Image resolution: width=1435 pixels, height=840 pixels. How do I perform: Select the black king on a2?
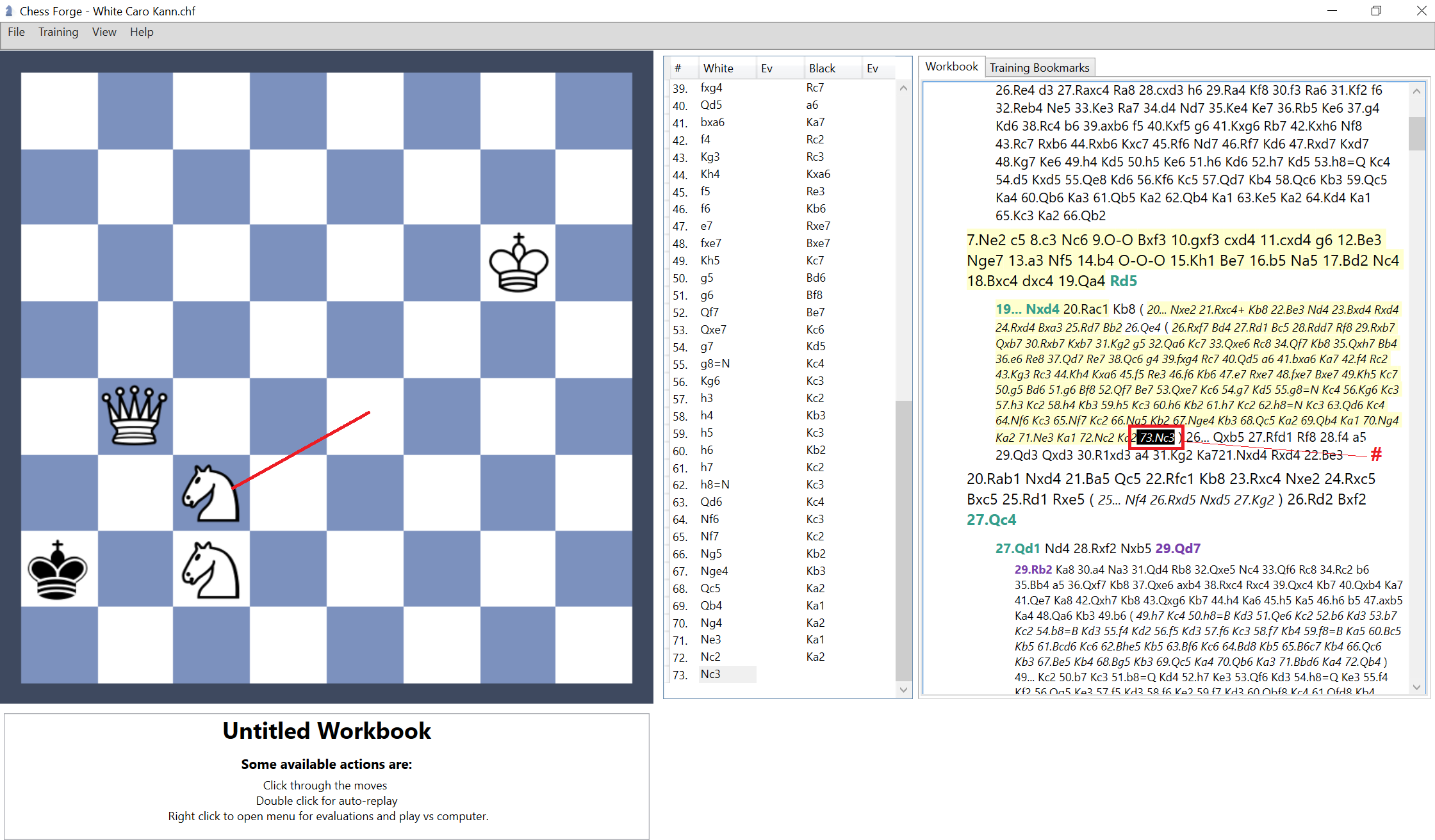coord(58,570)
